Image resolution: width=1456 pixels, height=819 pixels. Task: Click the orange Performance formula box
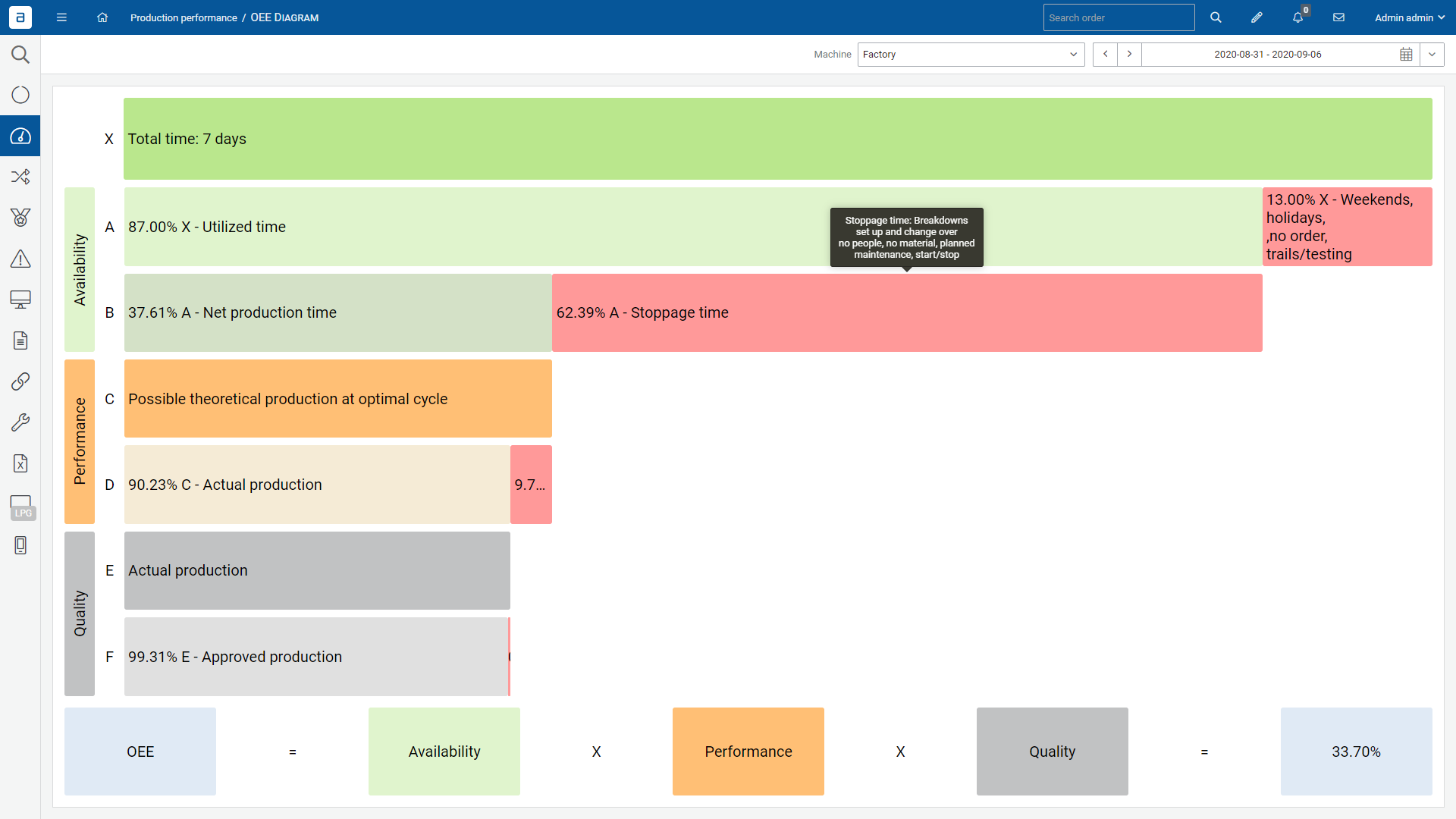point(748,752)
